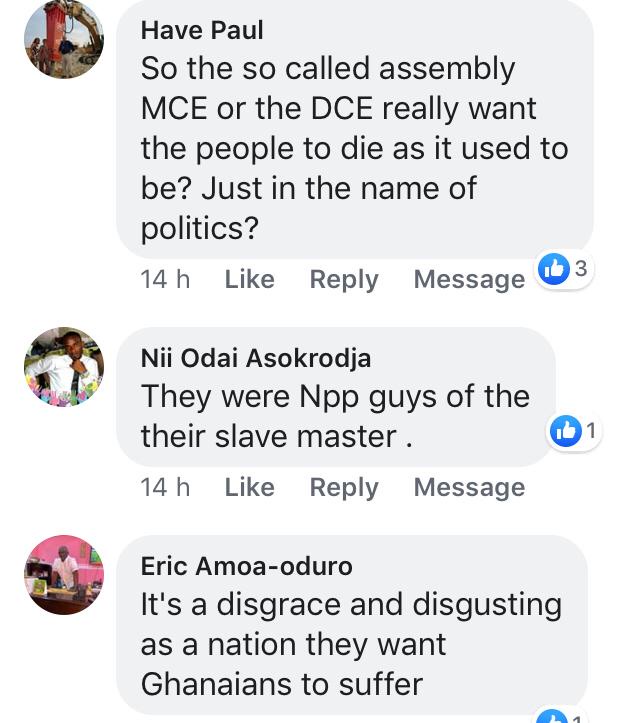Viewport: 640px width, 723px height.
Task: Message Nii Odai Asokrodja from his comment
Action: coord(469,487)
